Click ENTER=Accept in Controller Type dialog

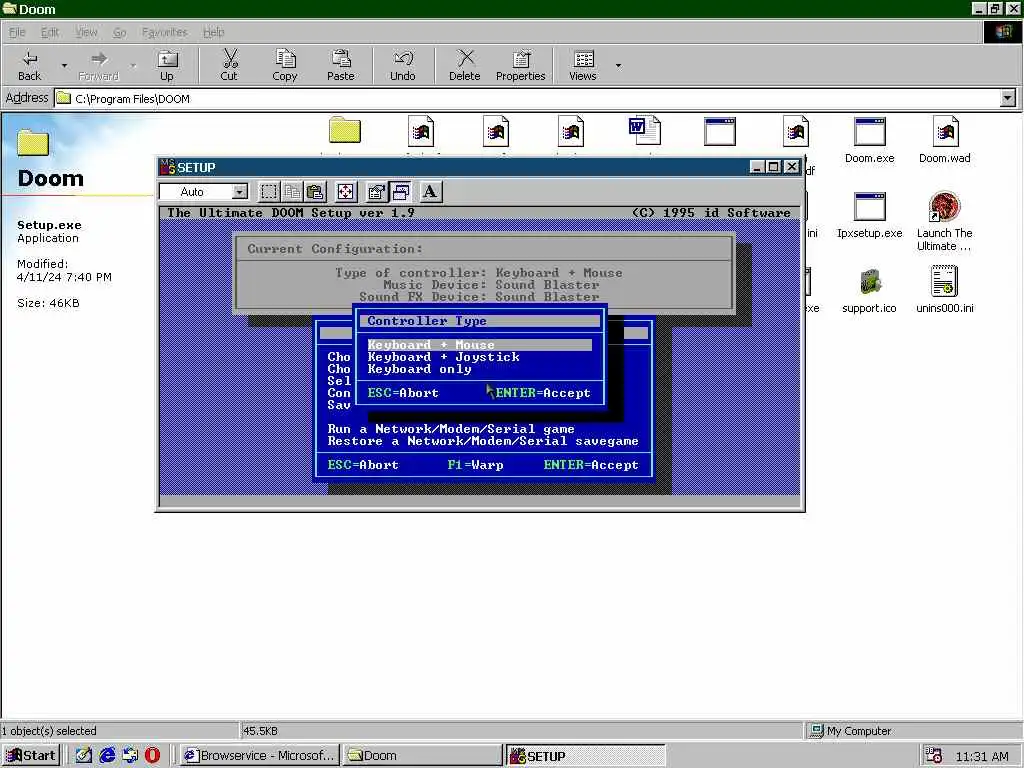click(543, 393)
